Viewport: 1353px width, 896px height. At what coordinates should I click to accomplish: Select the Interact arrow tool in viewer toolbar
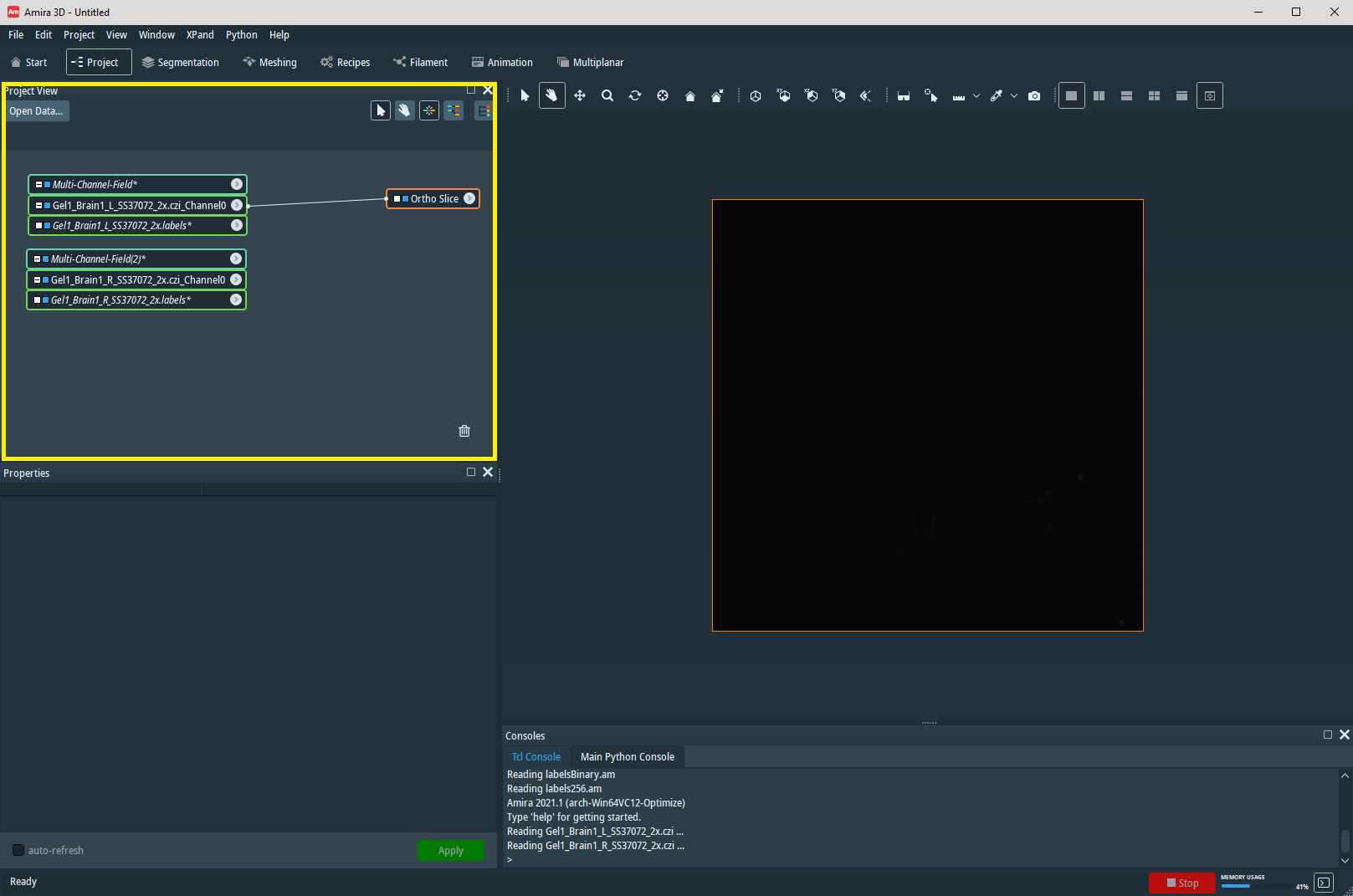point(525,95)
